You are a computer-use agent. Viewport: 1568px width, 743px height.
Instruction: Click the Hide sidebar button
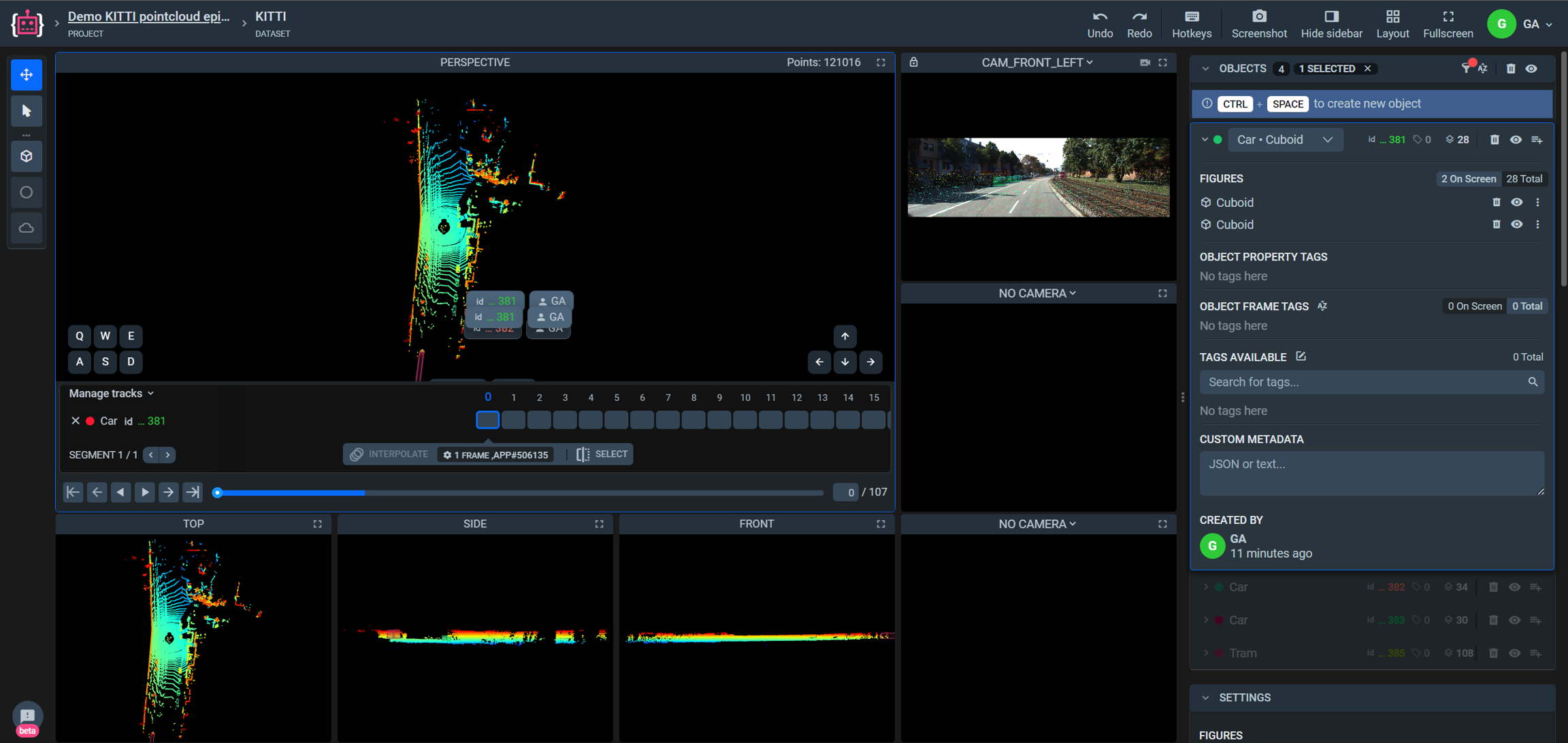tap(1331, 24)
